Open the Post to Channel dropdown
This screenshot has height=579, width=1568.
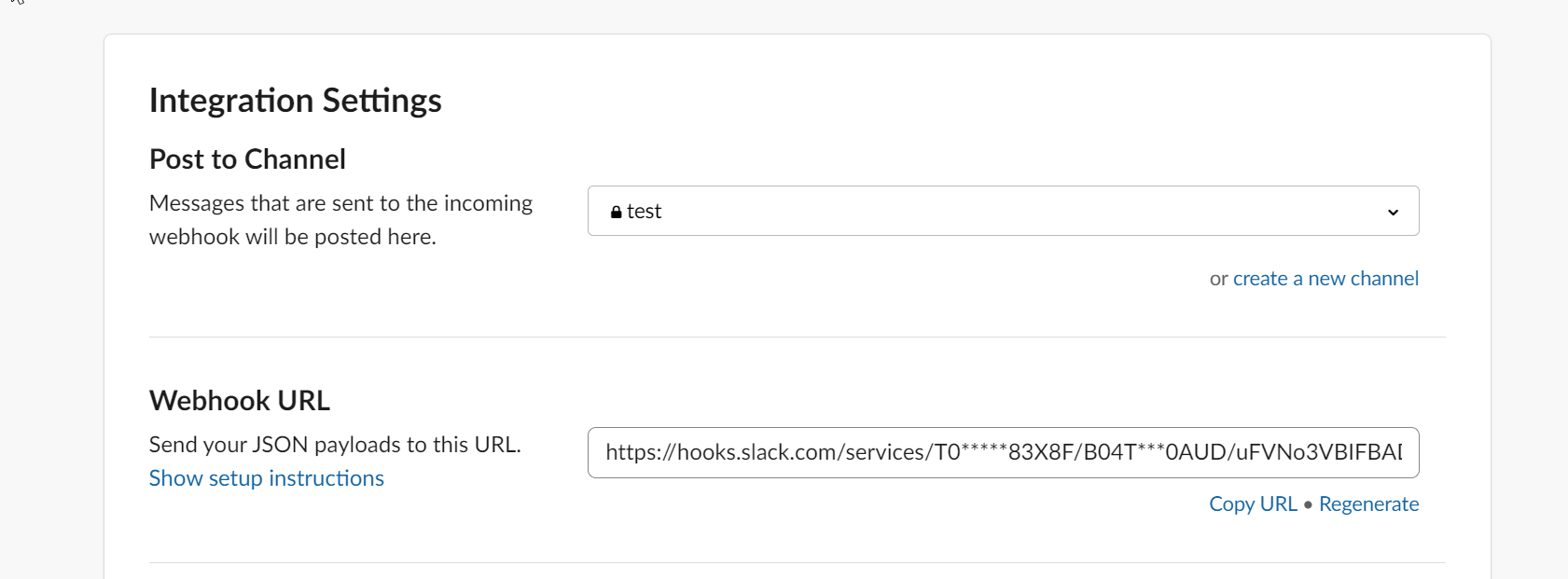[x=1003, y=211]
